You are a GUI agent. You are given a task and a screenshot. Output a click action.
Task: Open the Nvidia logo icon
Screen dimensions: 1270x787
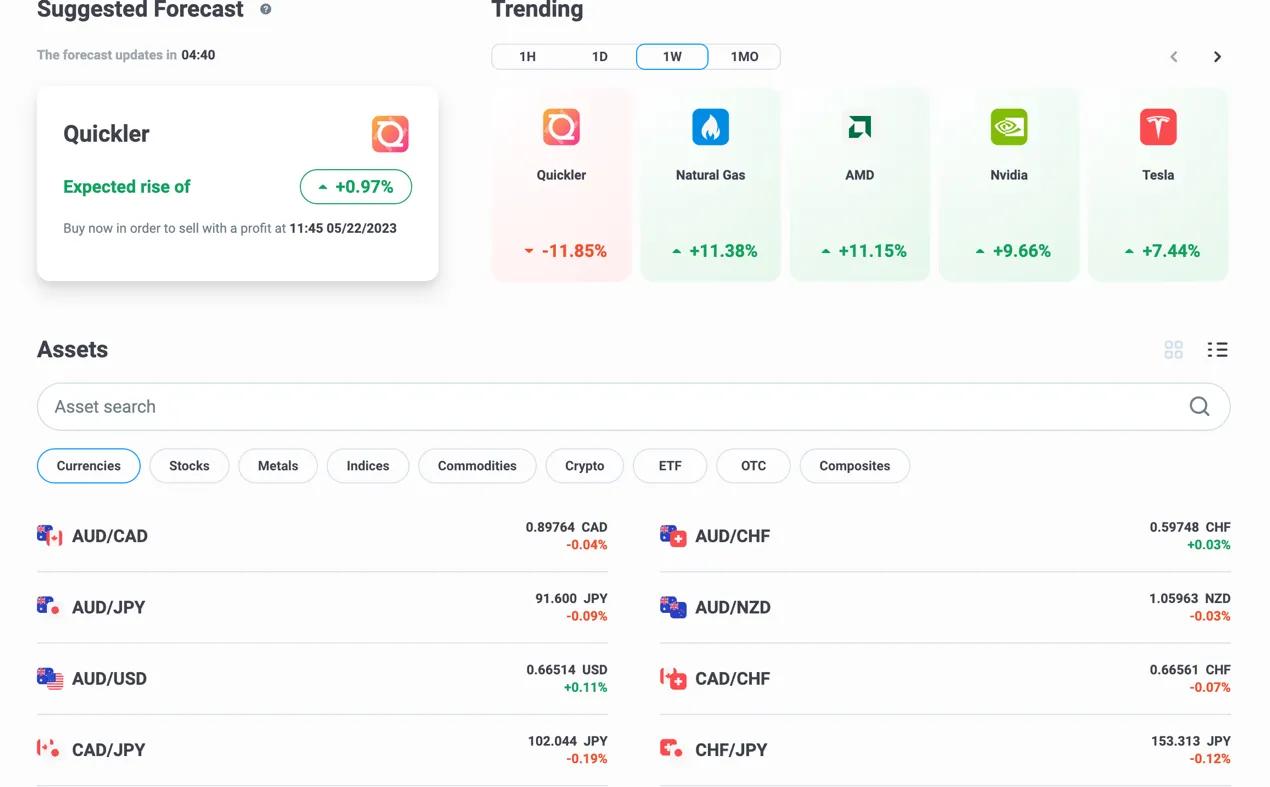1009,127
